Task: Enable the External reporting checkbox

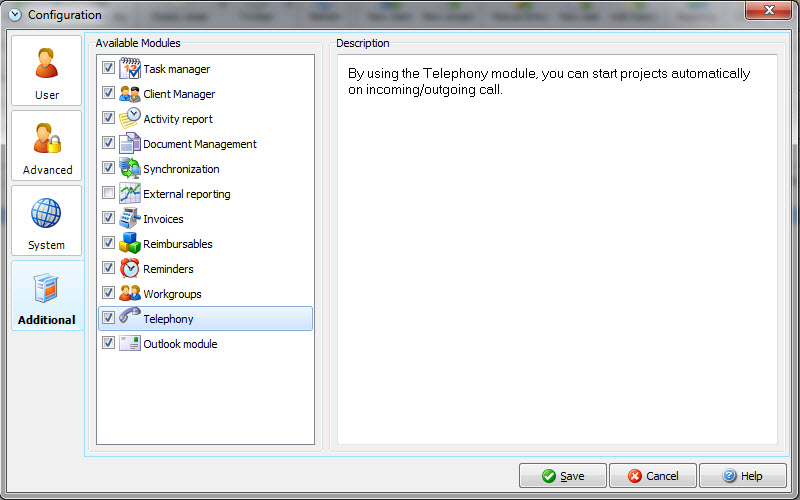Action: pos(108,194)
